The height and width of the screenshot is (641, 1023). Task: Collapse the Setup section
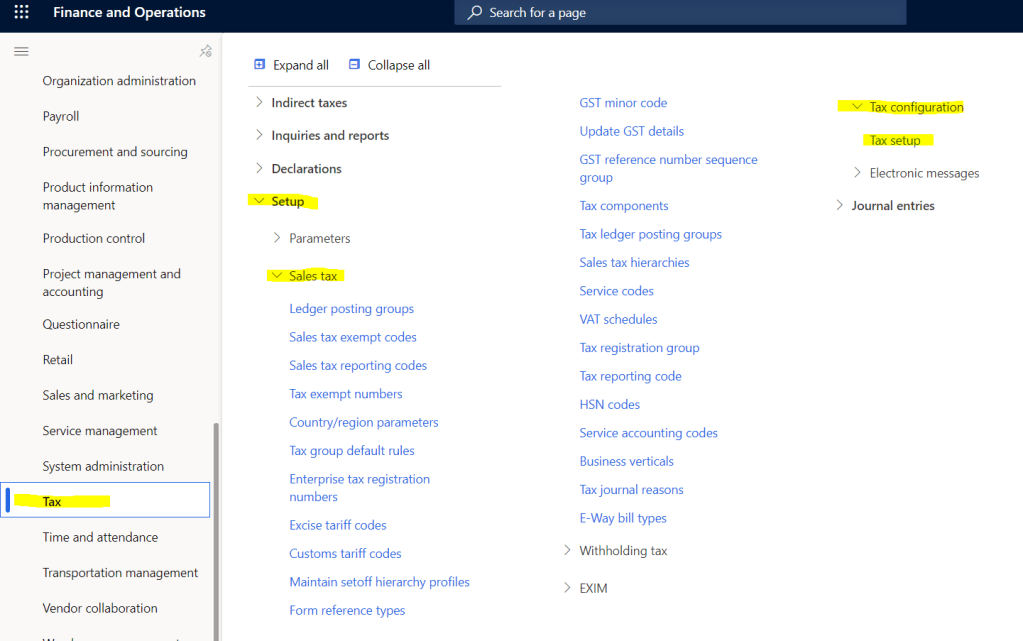[x=259, y=201]
